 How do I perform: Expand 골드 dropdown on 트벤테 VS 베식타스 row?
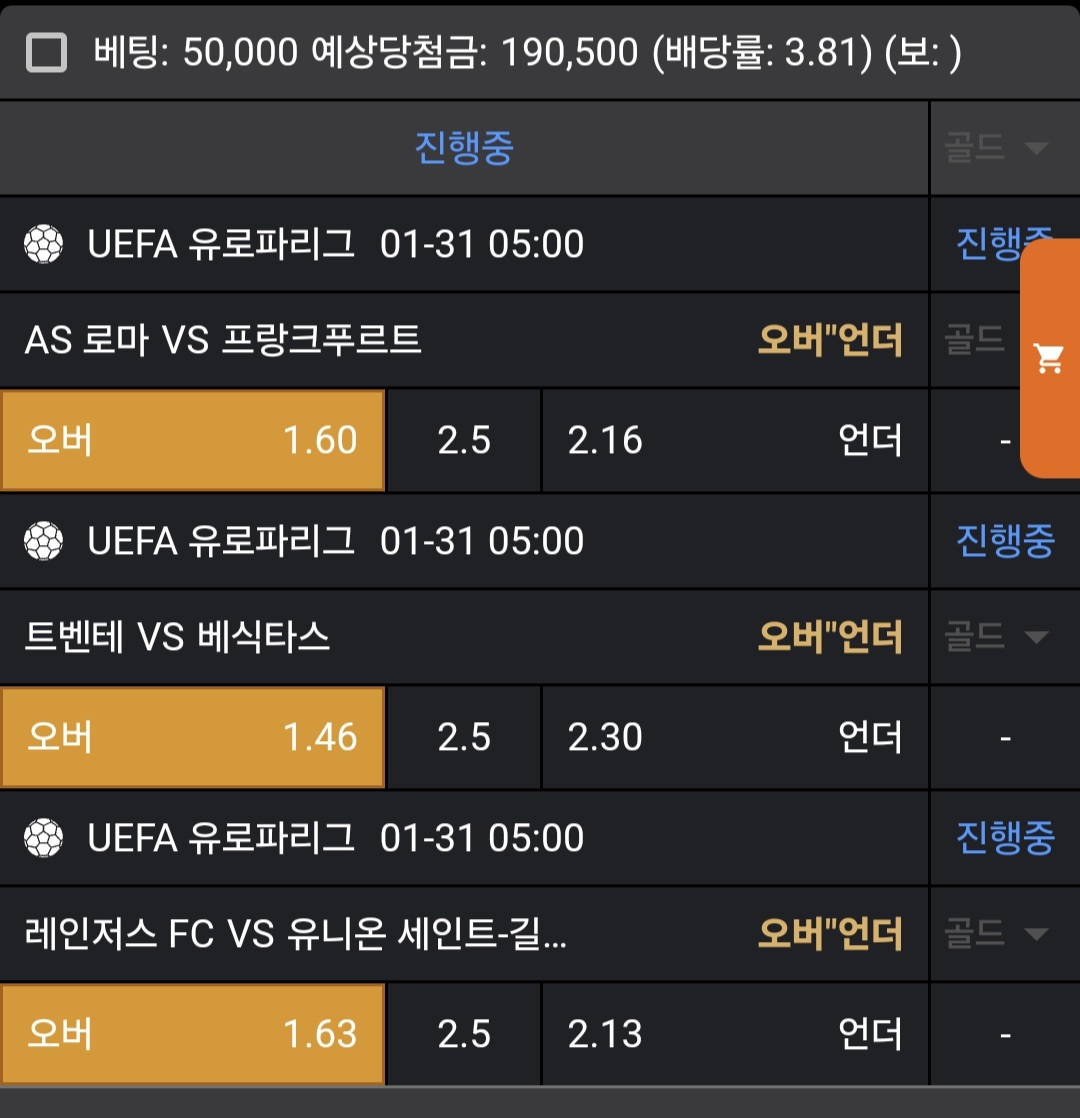pos(996,637)
